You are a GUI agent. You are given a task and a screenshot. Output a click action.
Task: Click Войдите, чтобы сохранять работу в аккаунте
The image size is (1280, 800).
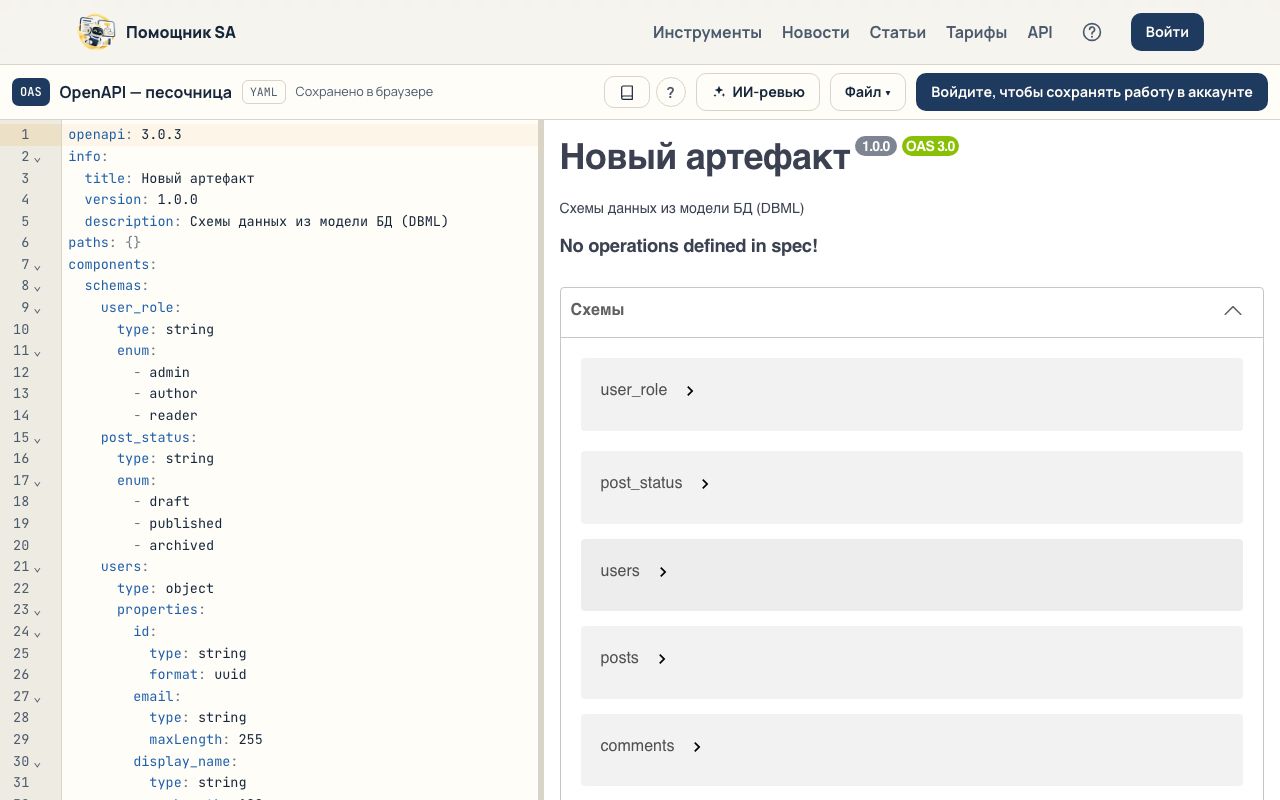tap(1092, 92)
